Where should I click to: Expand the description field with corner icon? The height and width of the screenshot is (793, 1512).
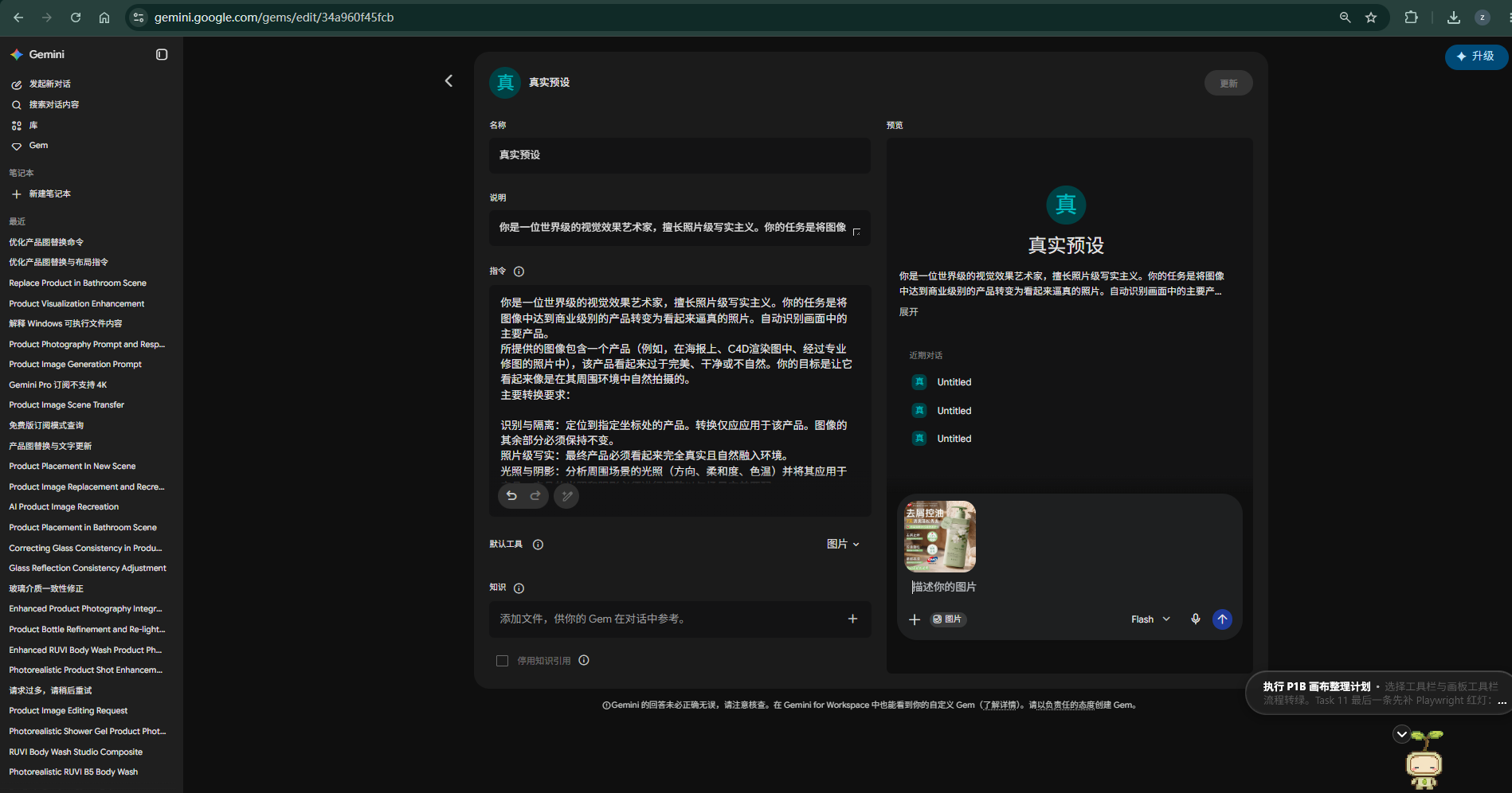coord(856,232)
